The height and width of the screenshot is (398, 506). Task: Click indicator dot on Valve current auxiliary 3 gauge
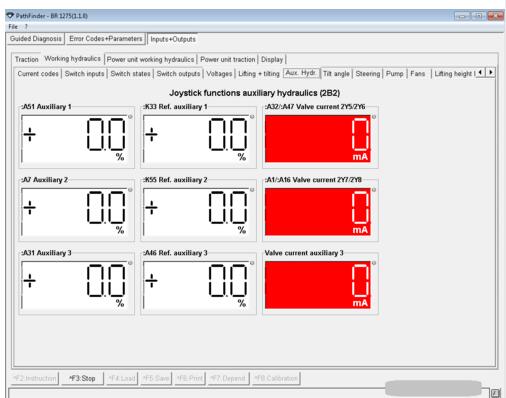[374, 263]
